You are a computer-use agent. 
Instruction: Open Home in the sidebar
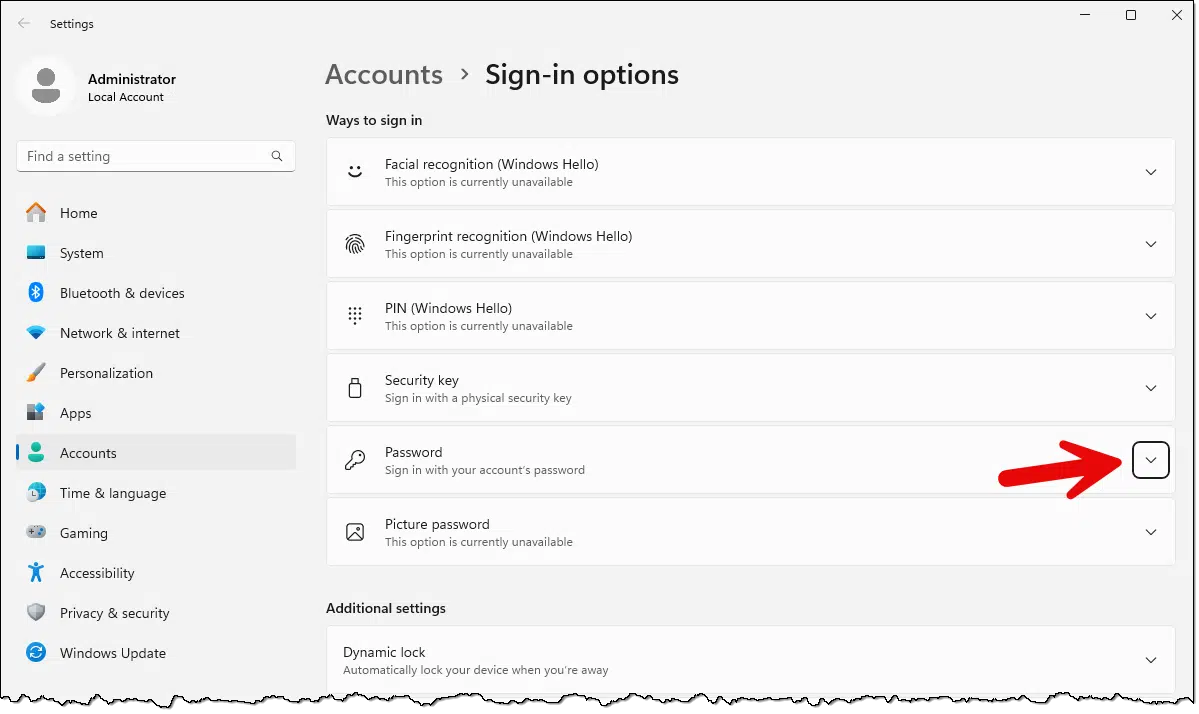click(156, 213)
